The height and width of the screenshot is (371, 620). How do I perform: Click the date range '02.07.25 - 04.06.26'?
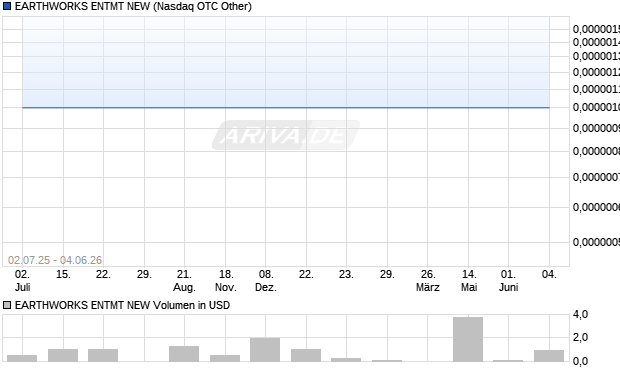click(55, 260)
